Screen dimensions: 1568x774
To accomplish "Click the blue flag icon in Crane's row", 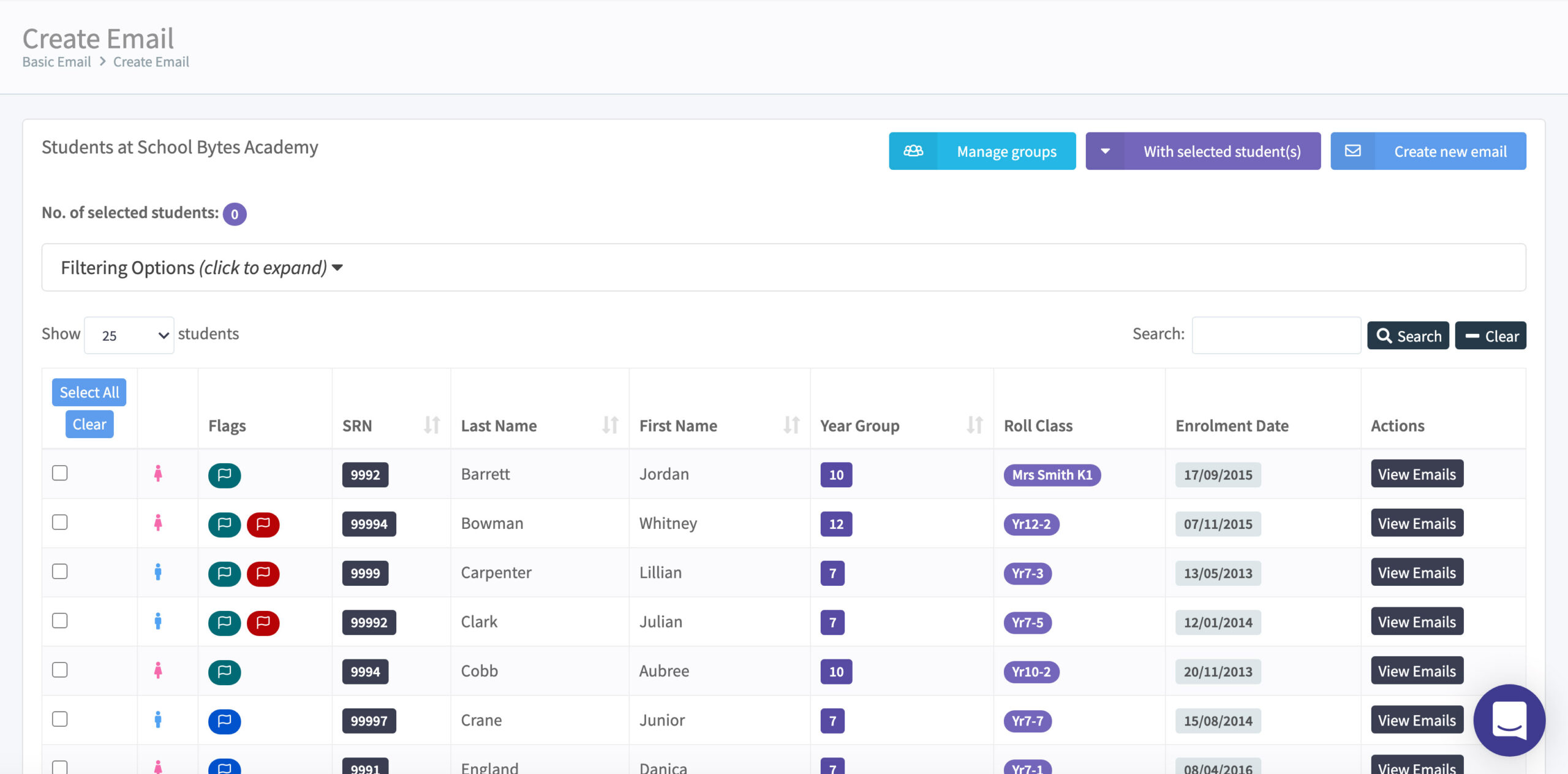I will click(224, 721).
